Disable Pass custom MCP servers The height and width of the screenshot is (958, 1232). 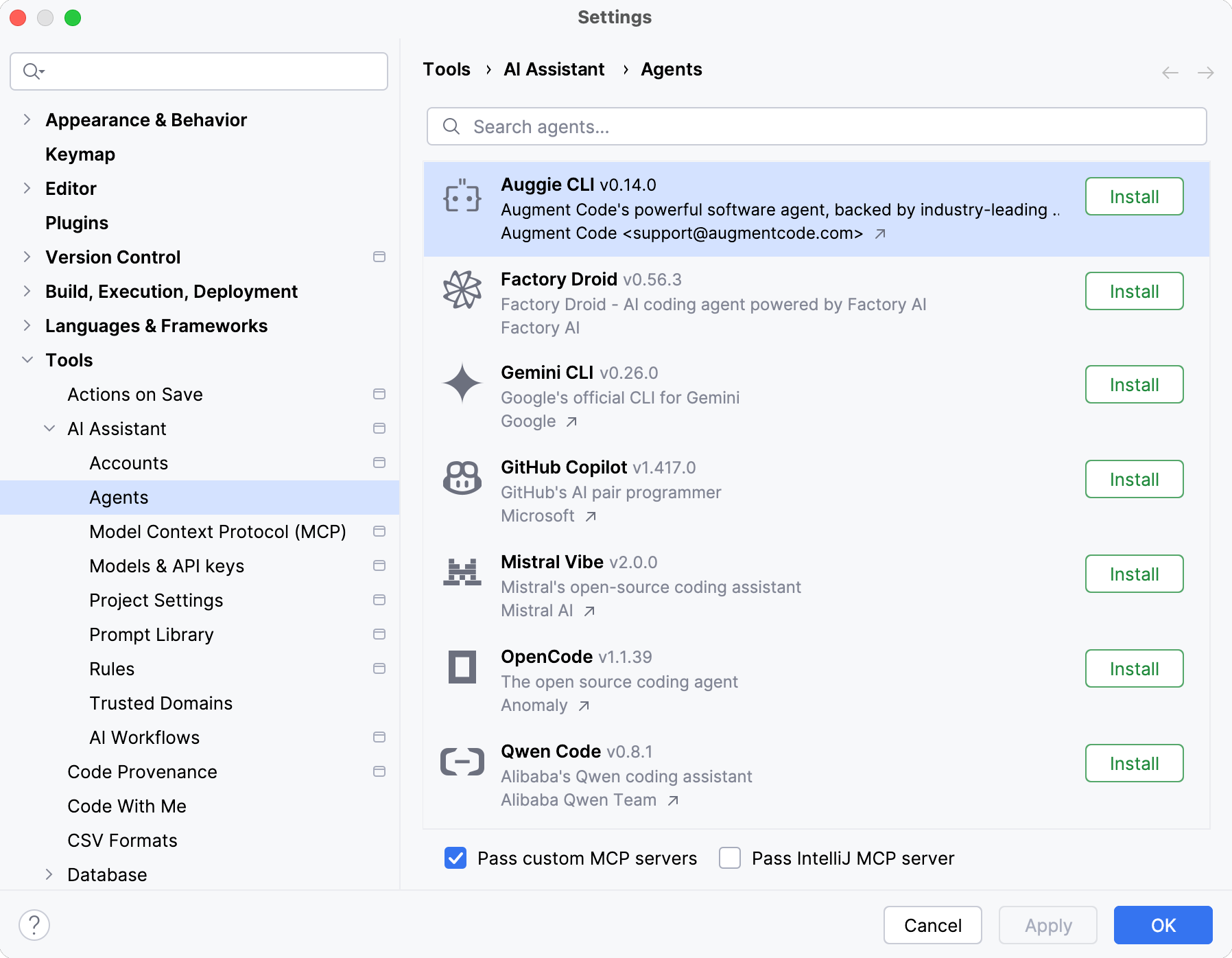pyautogui.click(x=455, y=858)
